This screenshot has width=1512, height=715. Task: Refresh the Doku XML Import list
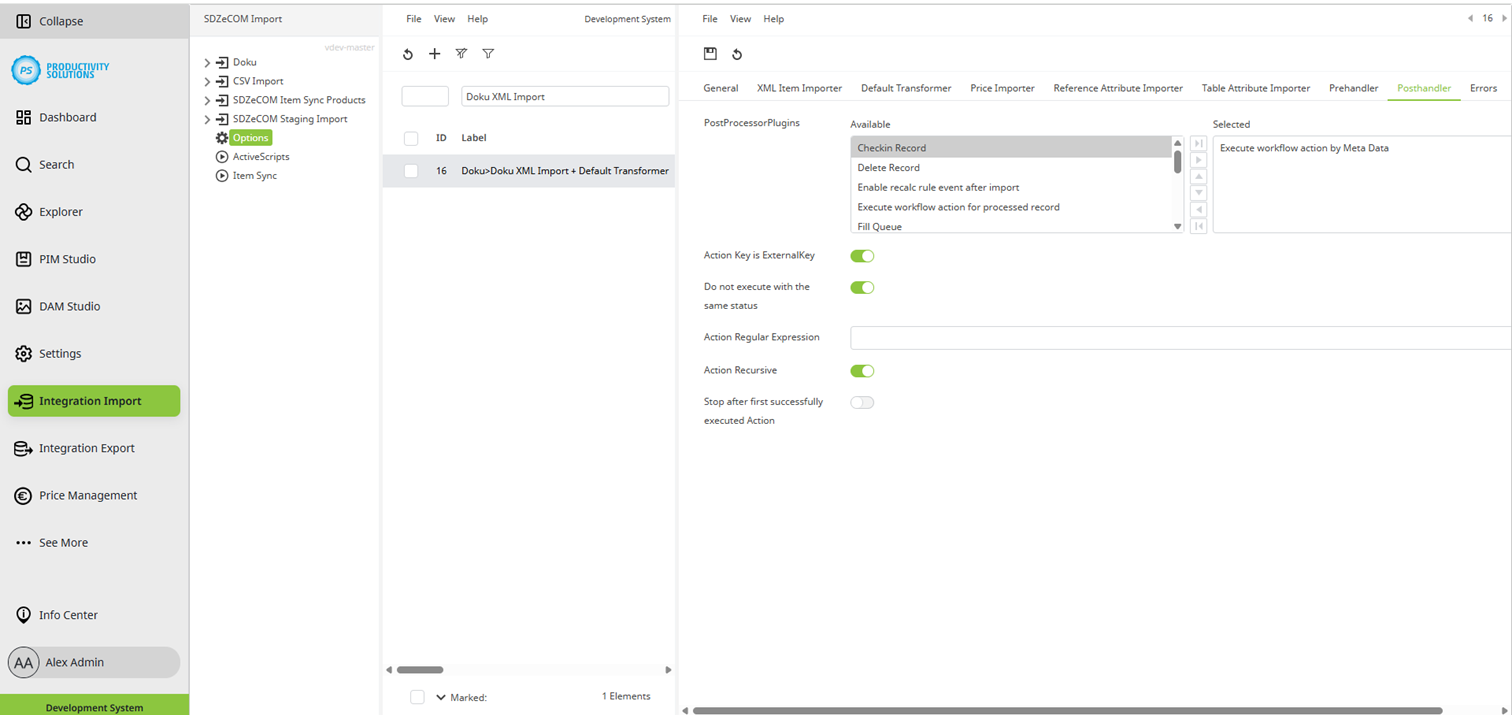click(407, 54)
